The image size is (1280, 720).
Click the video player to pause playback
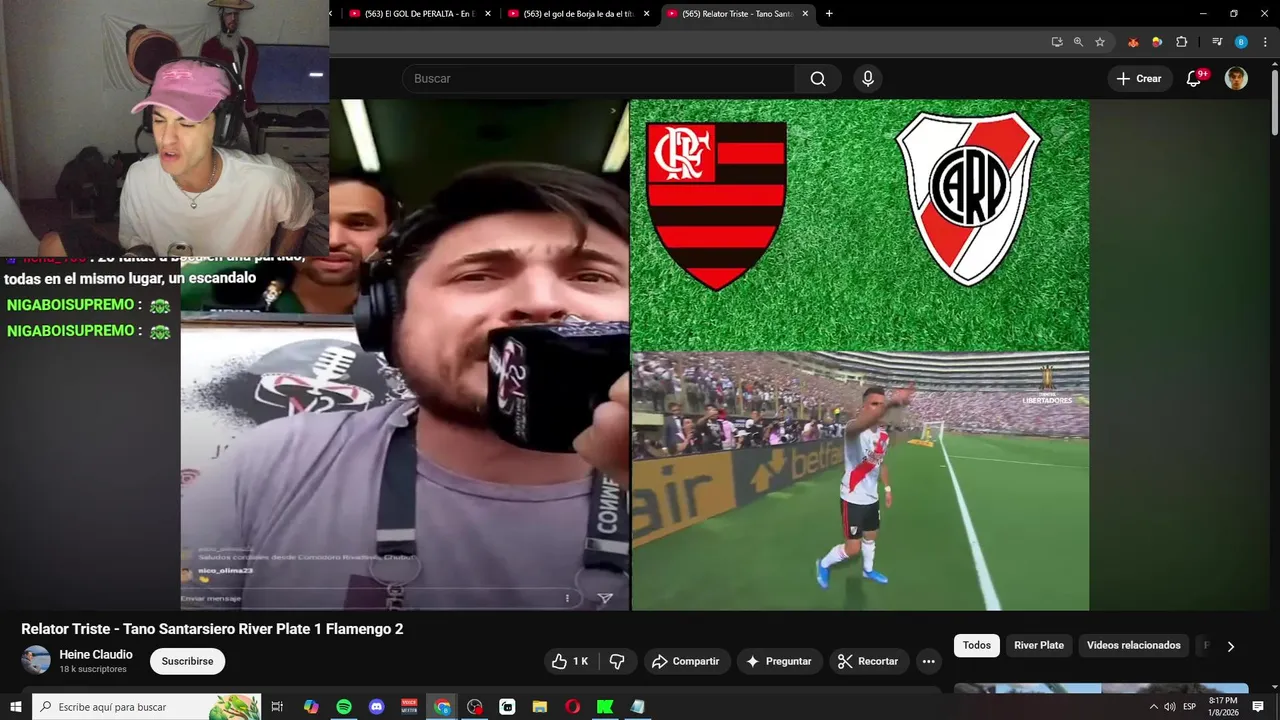(x=635, y=355)
